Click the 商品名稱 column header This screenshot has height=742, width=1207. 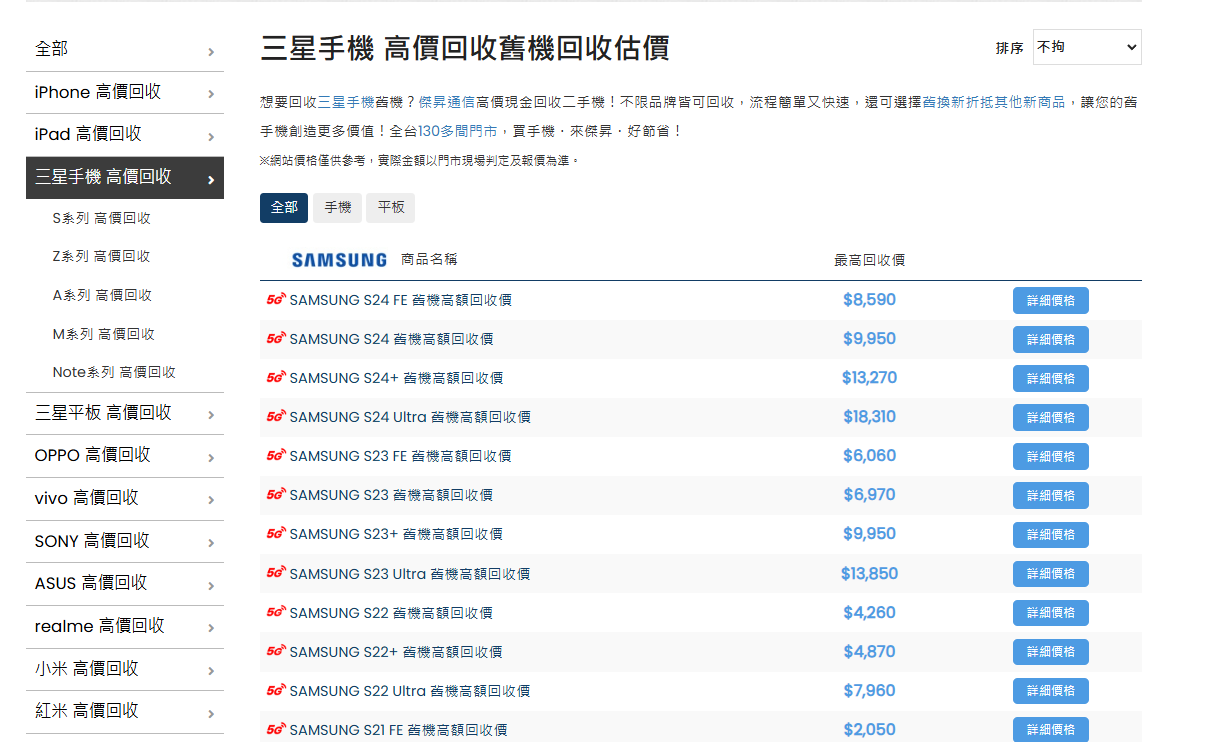click(429, 259)
